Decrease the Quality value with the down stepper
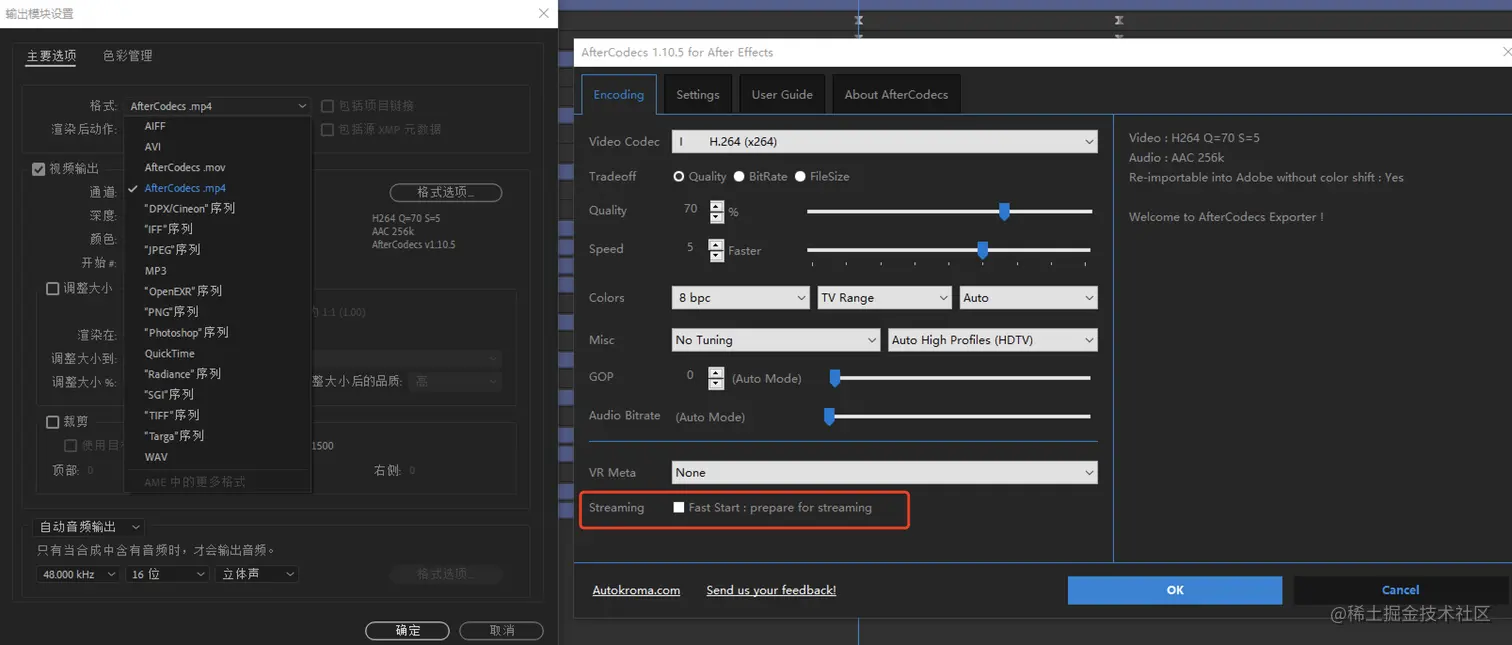 pos(716,217)
